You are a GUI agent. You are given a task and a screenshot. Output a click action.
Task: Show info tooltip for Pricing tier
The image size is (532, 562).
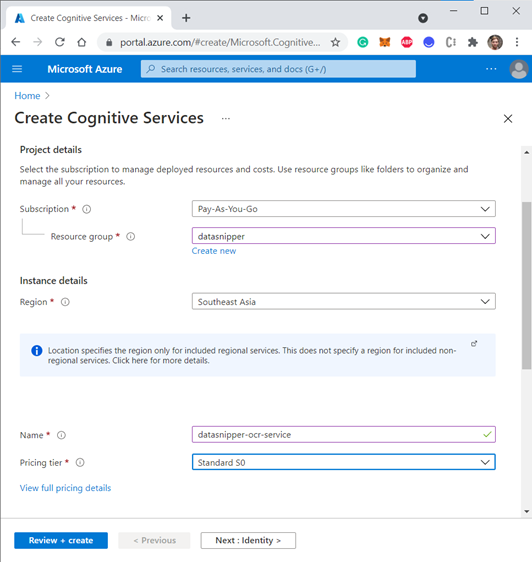tap(80, 463)
